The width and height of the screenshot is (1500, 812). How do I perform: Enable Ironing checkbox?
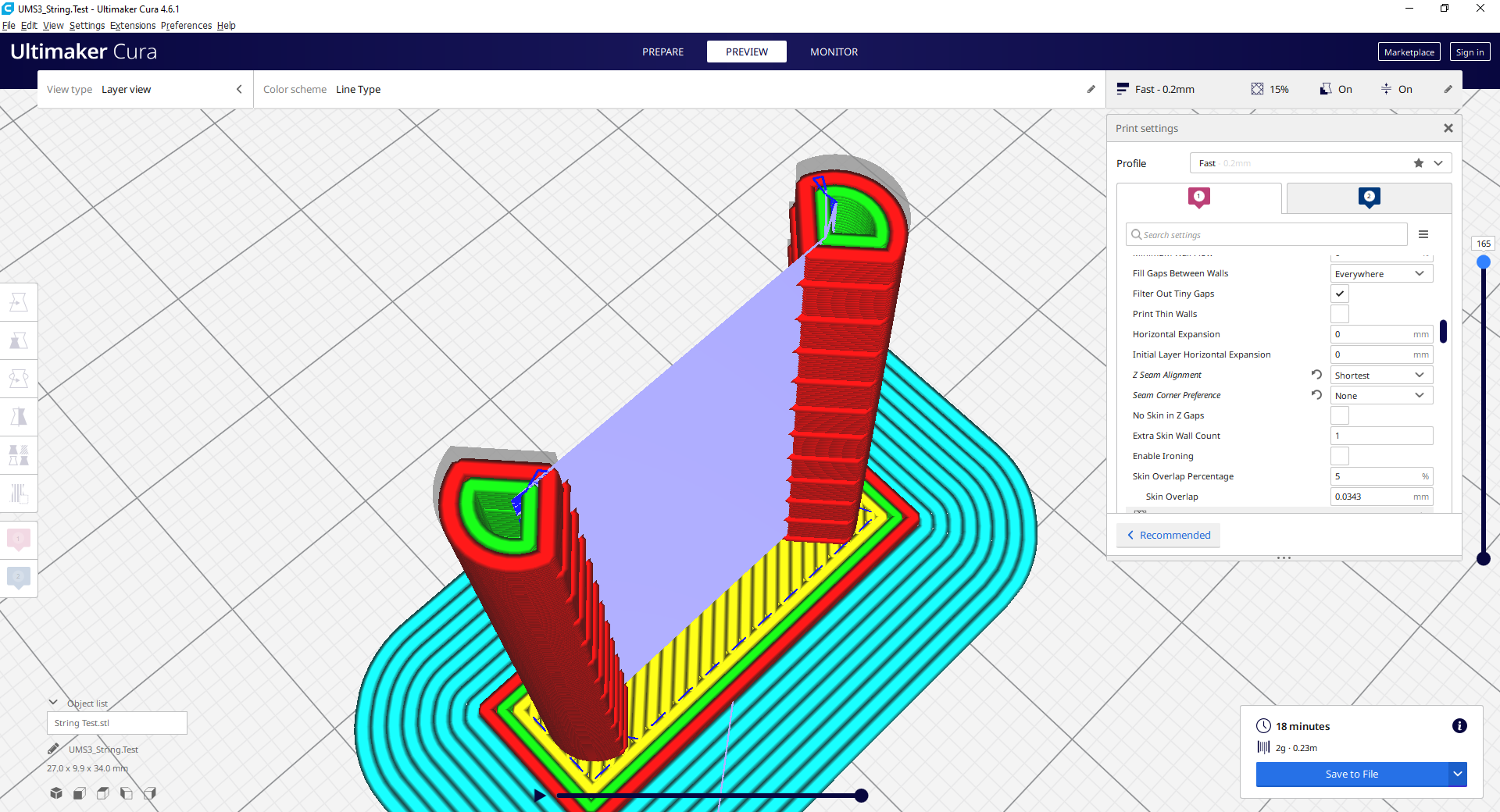(x=1340, y=456)
